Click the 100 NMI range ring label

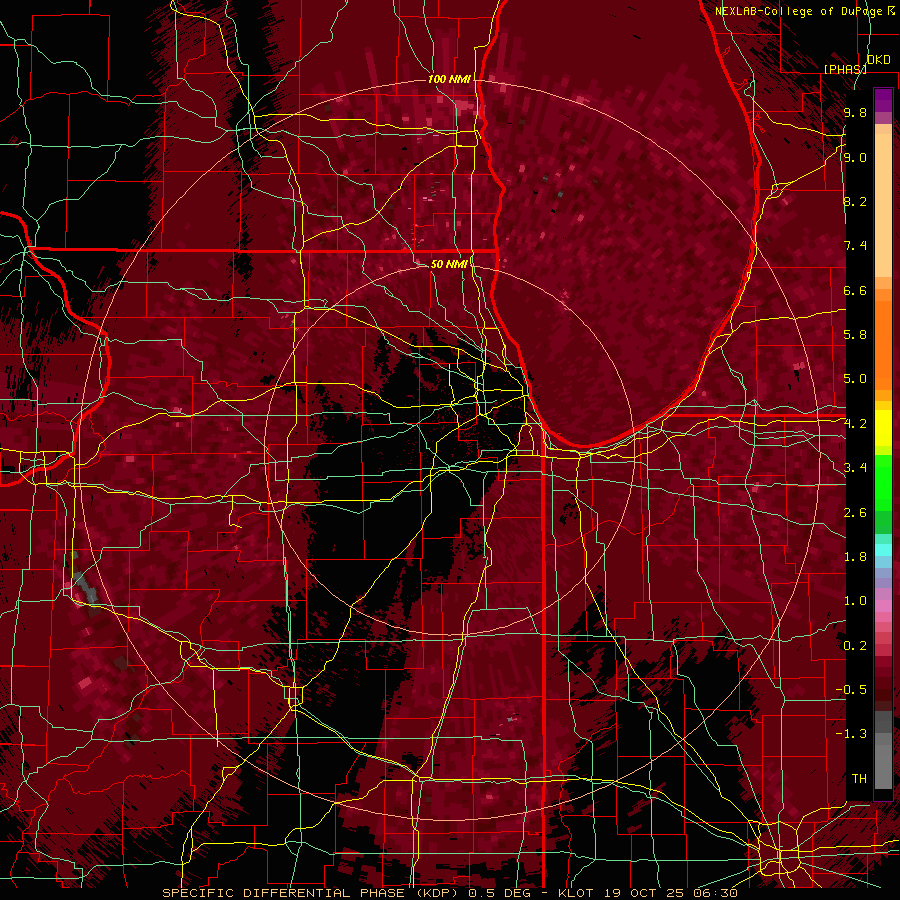[x=449, y=79]
